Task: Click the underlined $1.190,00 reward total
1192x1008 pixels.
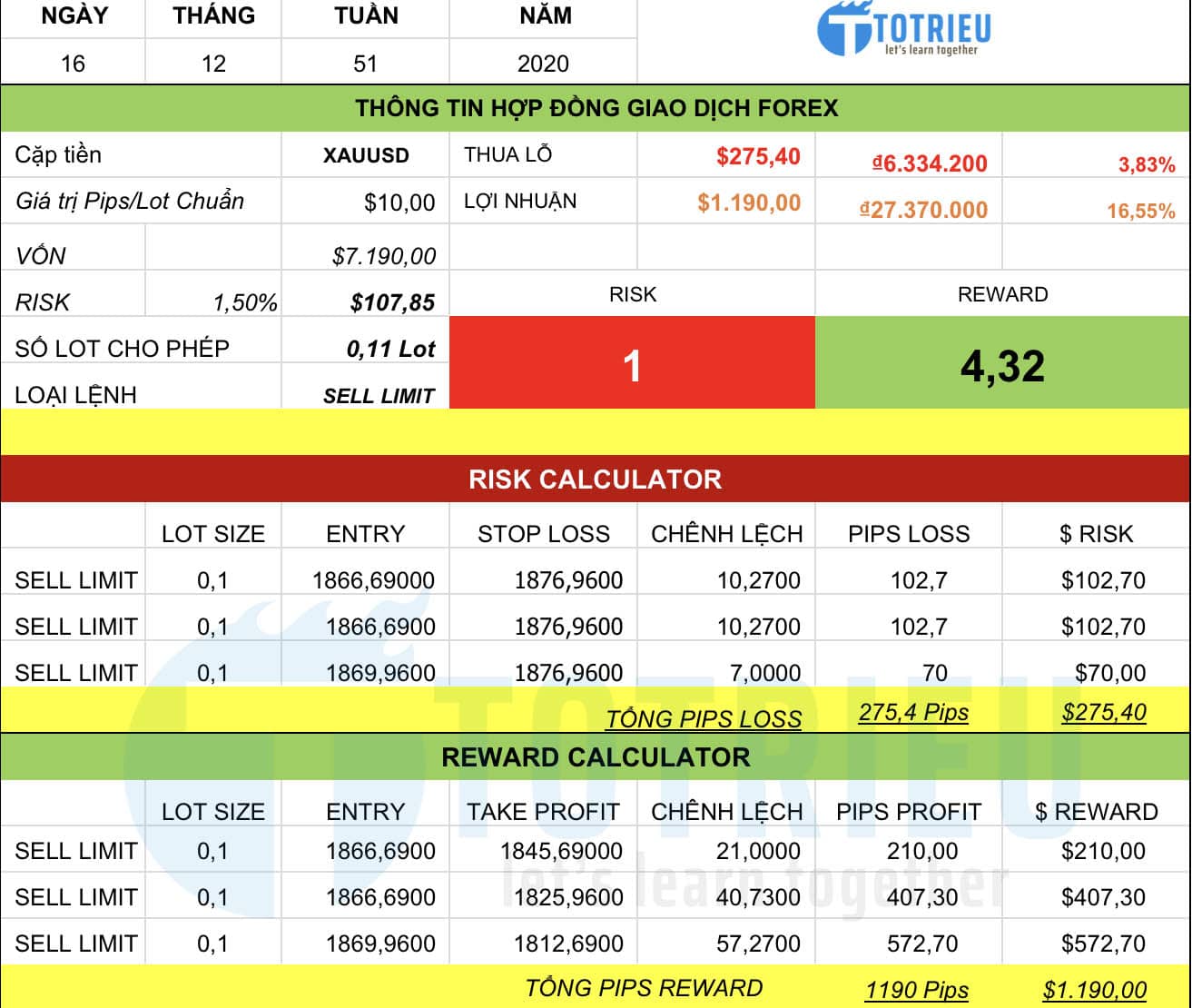Action: [x=1094, y=990]
